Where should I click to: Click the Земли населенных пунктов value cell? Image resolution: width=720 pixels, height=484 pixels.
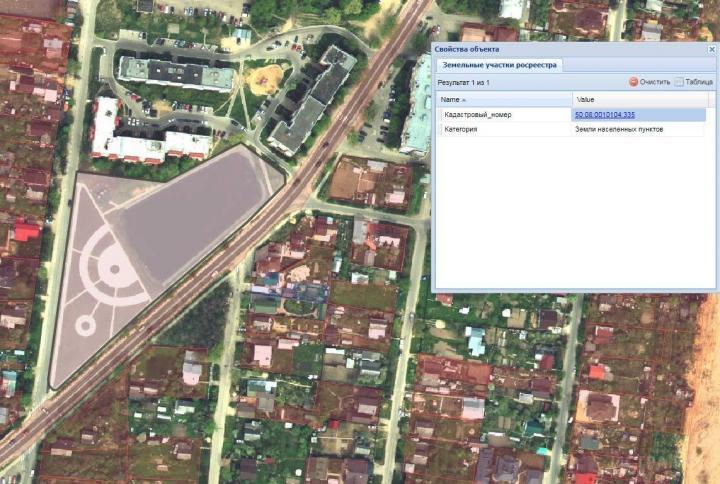coord(611,129)
